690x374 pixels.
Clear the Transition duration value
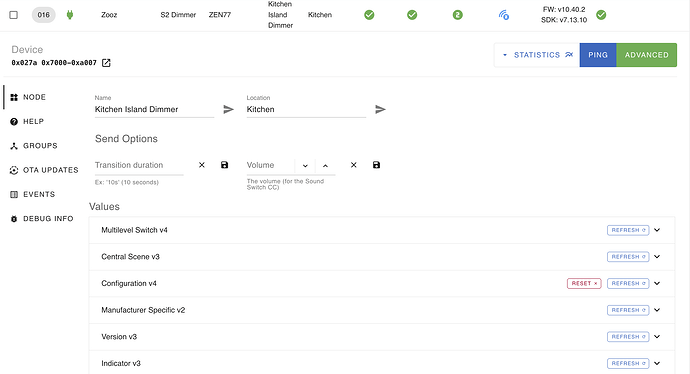202,165
